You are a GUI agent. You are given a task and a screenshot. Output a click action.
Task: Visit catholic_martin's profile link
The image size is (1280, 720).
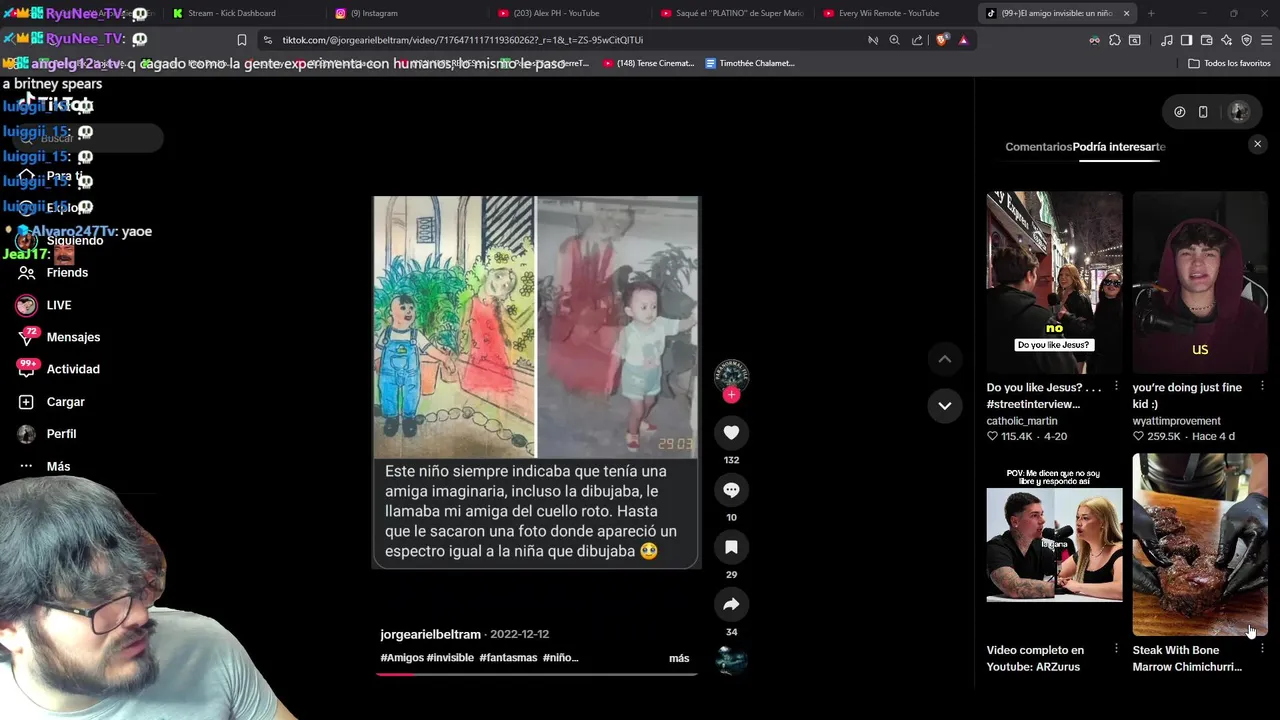[1021, 421]
